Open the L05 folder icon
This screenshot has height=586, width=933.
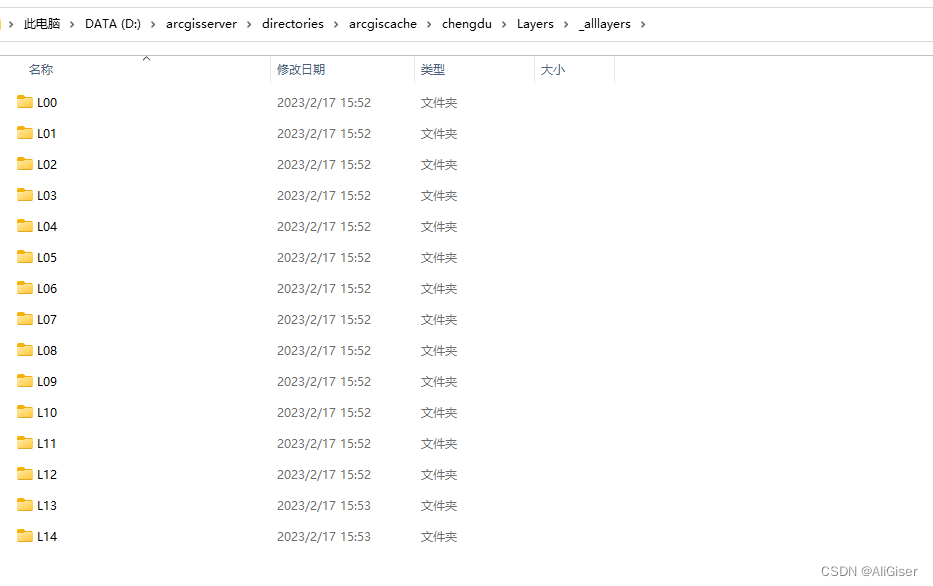(x=25, y=257)
